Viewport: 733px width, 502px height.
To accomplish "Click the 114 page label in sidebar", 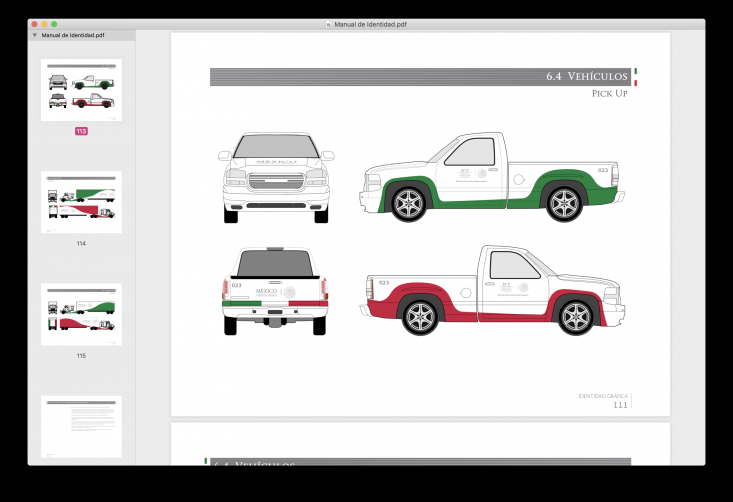I will [81, 243].
